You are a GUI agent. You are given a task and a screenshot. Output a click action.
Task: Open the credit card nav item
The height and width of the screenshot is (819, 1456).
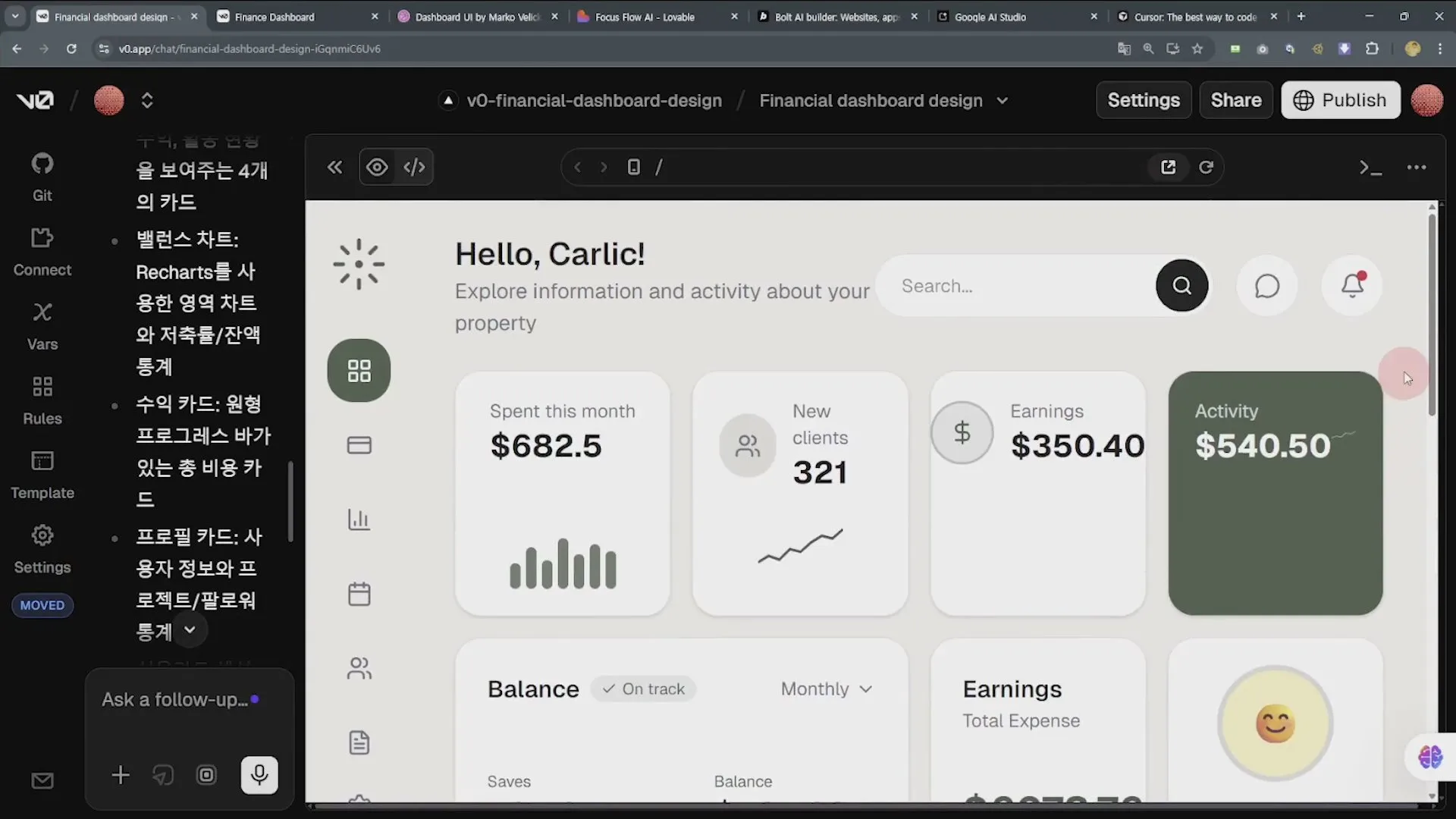[359, 445]
